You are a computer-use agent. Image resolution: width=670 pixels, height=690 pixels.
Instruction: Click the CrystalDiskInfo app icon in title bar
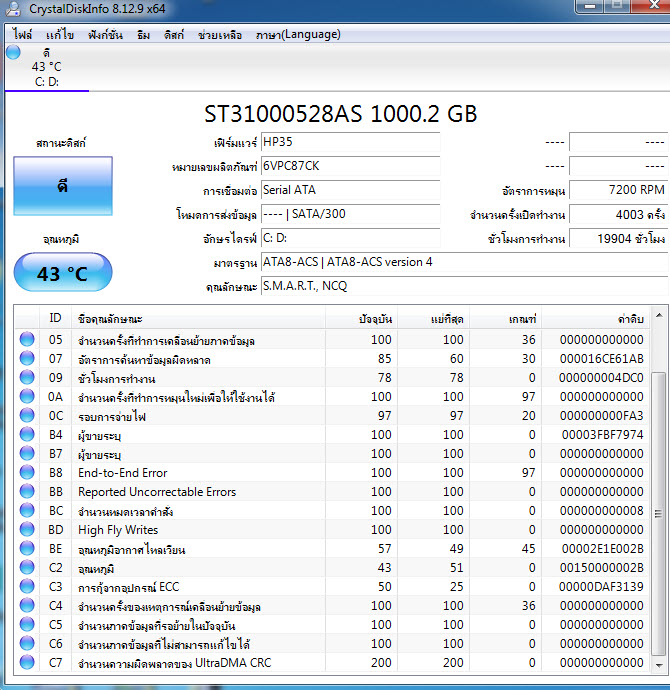tap(10, 10)
